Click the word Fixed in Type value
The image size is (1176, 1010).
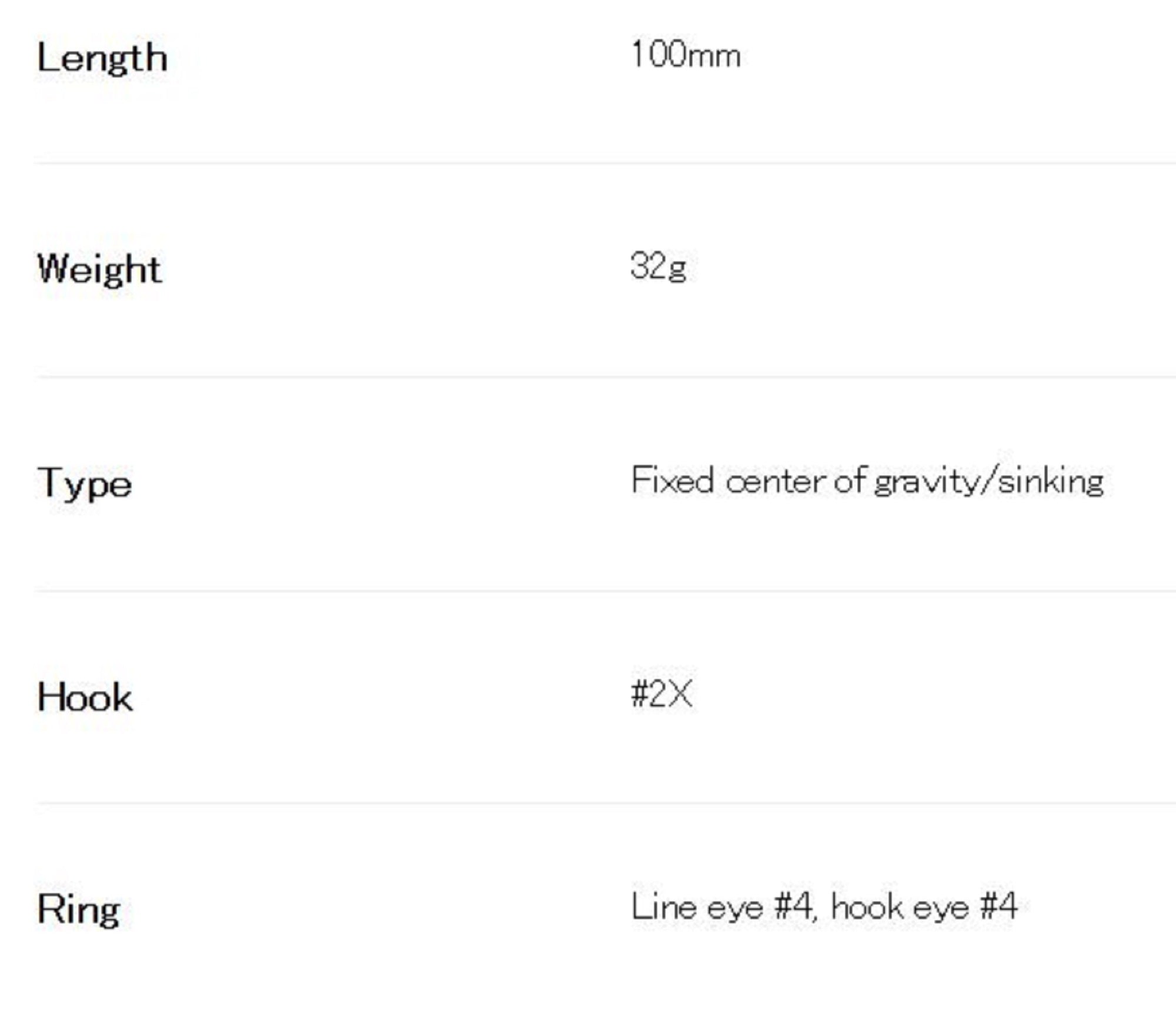(x=673, y=480)
